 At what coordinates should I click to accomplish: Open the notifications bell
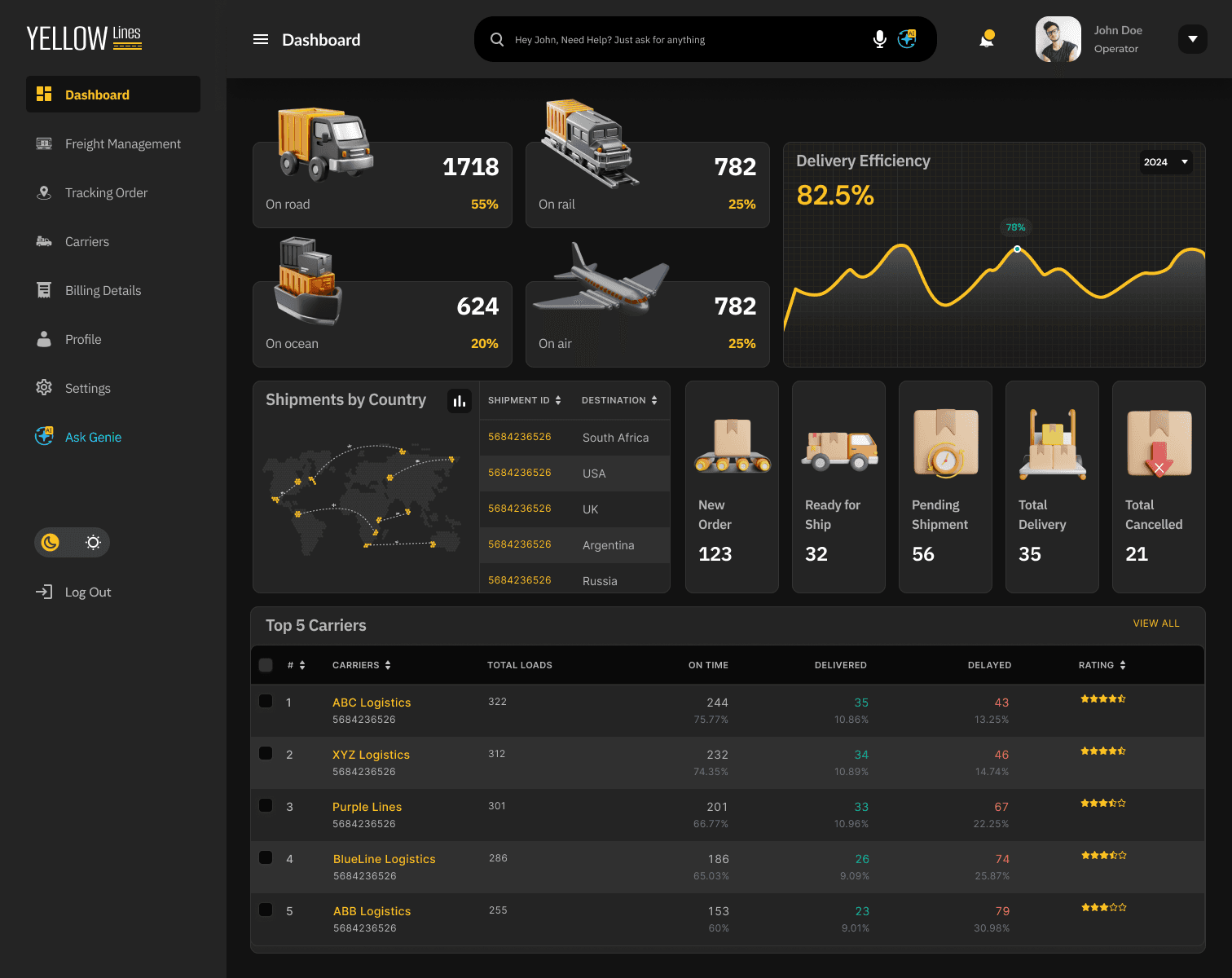987,39
